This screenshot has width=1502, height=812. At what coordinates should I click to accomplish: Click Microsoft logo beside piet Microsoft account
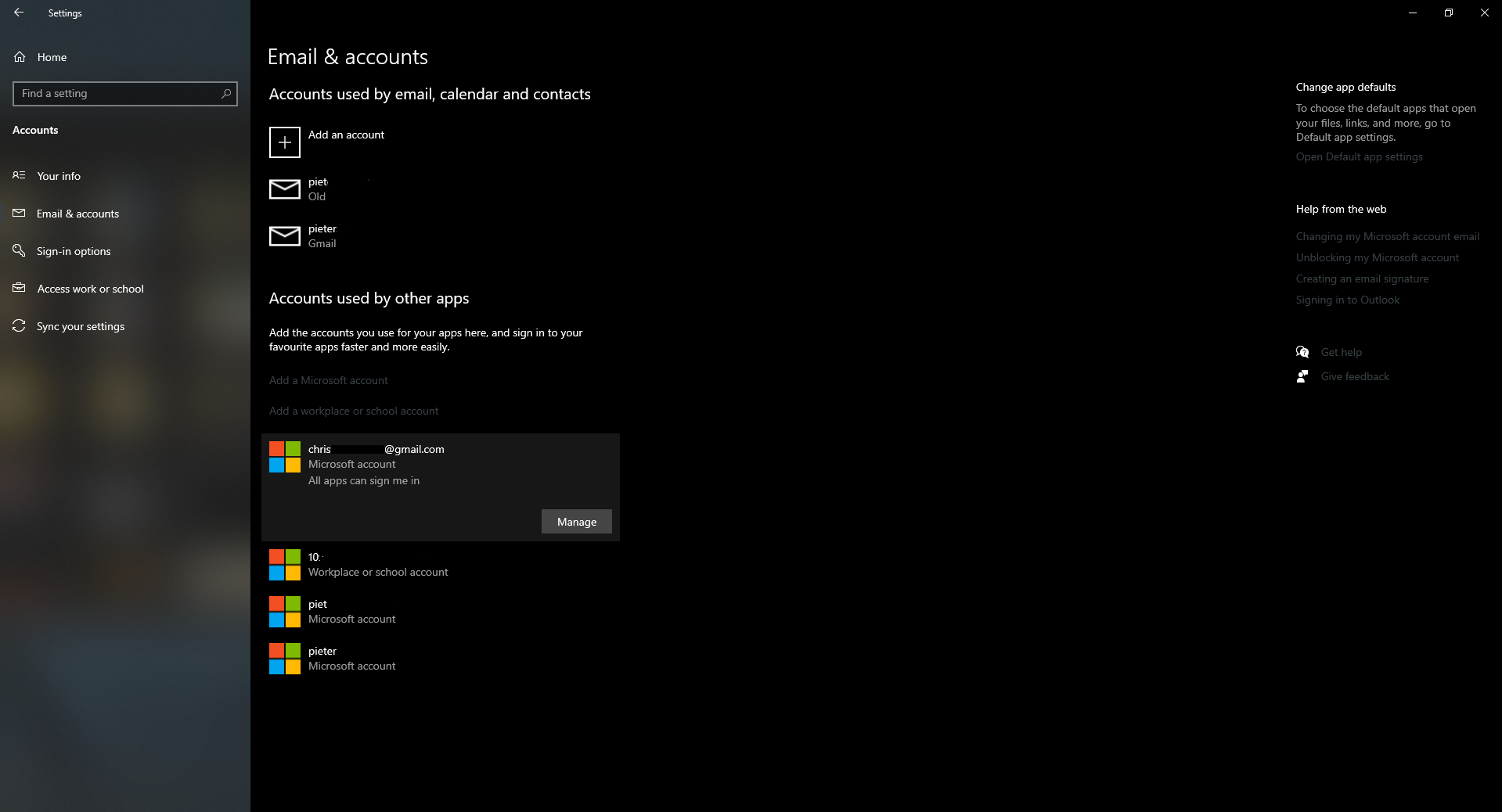285,612
